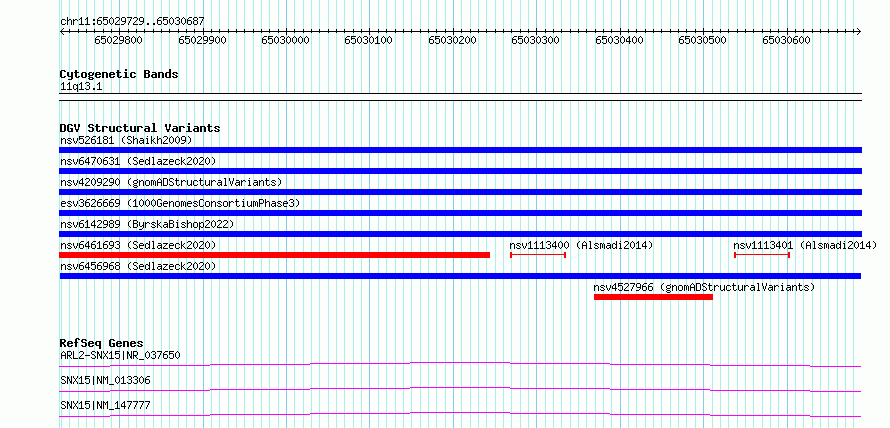Image resolution: width=890 pixels, height=428 pixels.
Task: Open variant nsv1113400 (Alsmadi2014) label
Action: point(581,245)
